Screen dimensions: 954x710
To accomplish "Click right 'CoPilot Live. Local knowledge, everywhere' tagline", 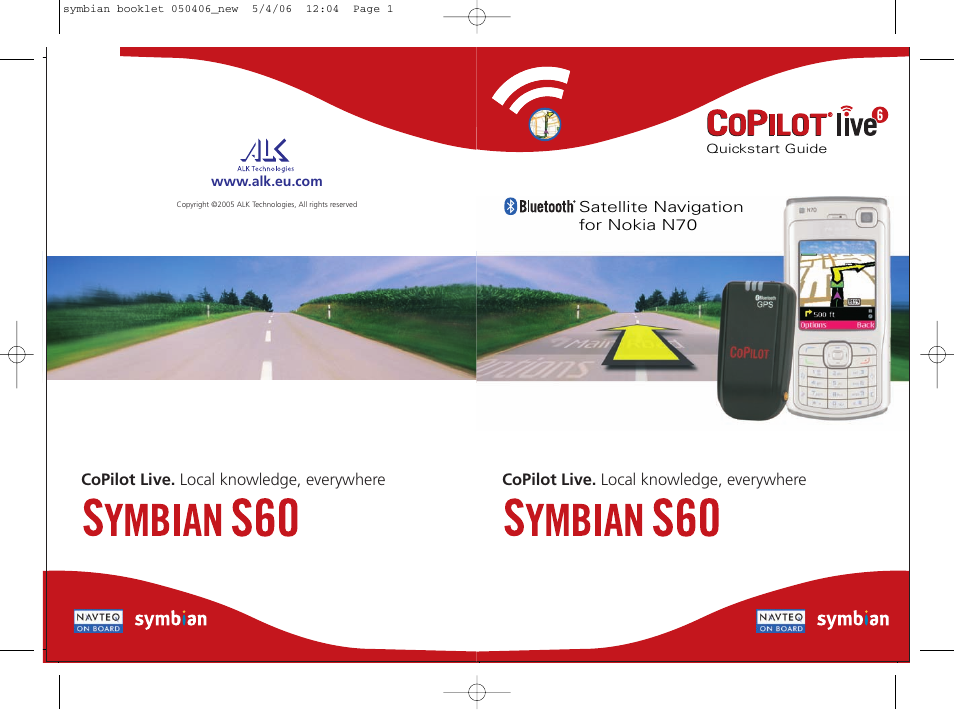I will [x=654, y=479].
